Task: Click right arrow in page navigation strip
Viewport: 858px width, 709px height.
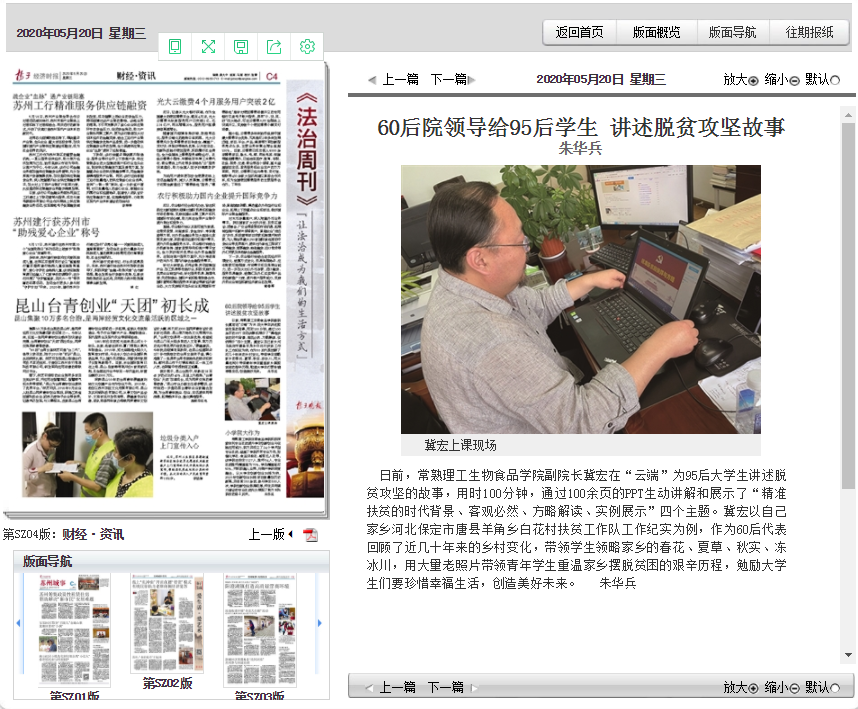Action: pos(320,623)
